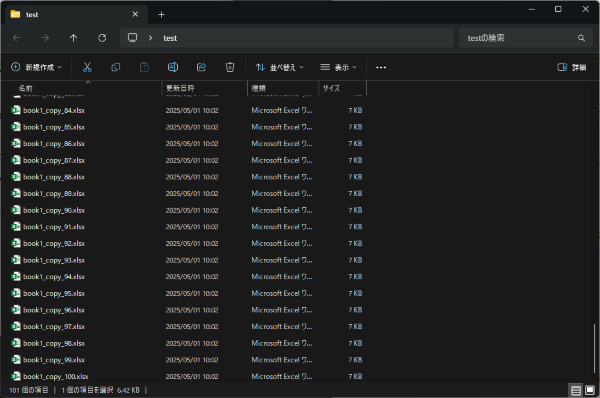Open the 新規作成 dropdown
The width and height of the screenshot is (600, 398).
36,67
